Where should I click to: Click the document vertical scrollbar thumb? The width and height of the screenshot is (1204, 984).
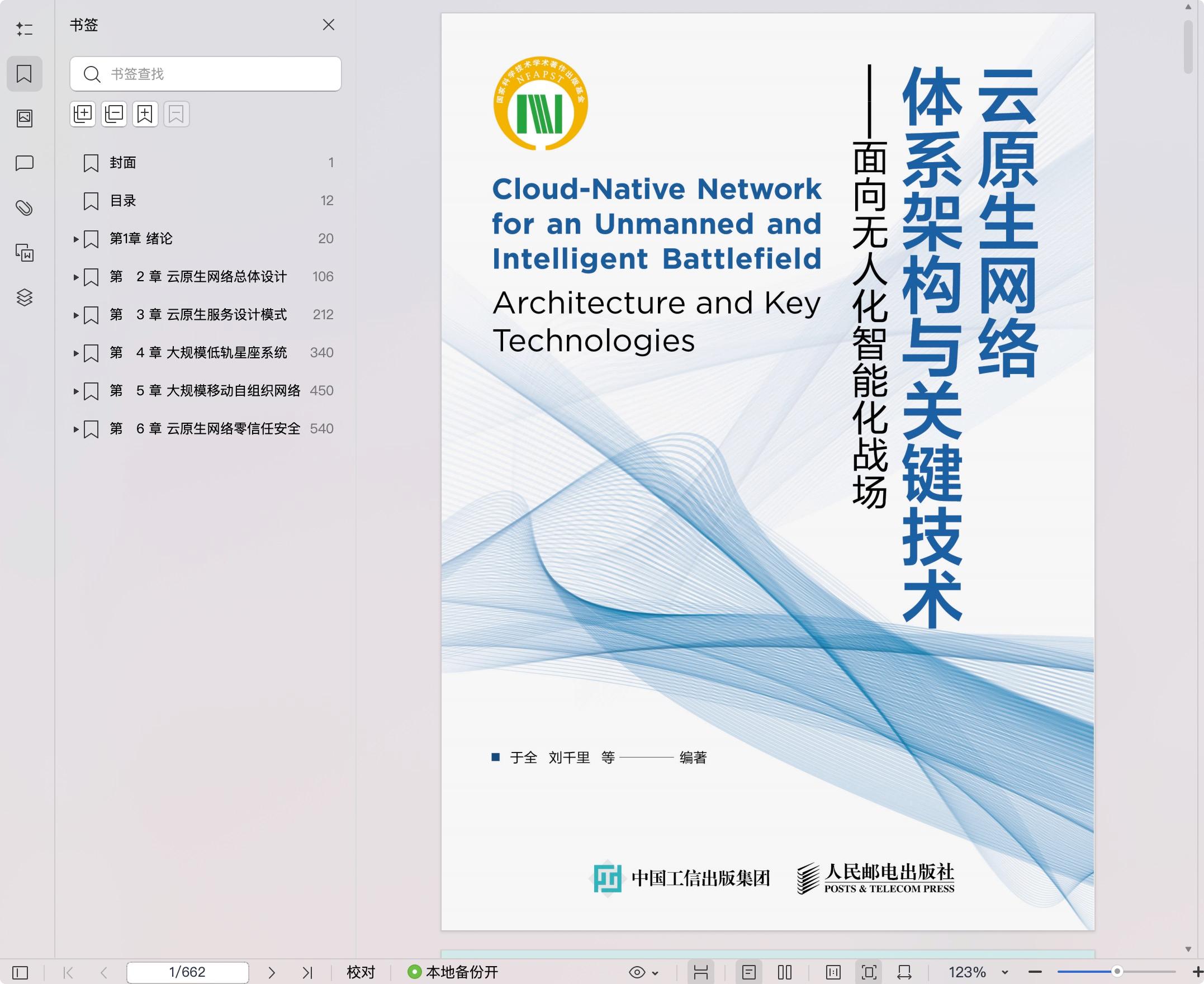pyautogui.click(x=1188, y=48)
